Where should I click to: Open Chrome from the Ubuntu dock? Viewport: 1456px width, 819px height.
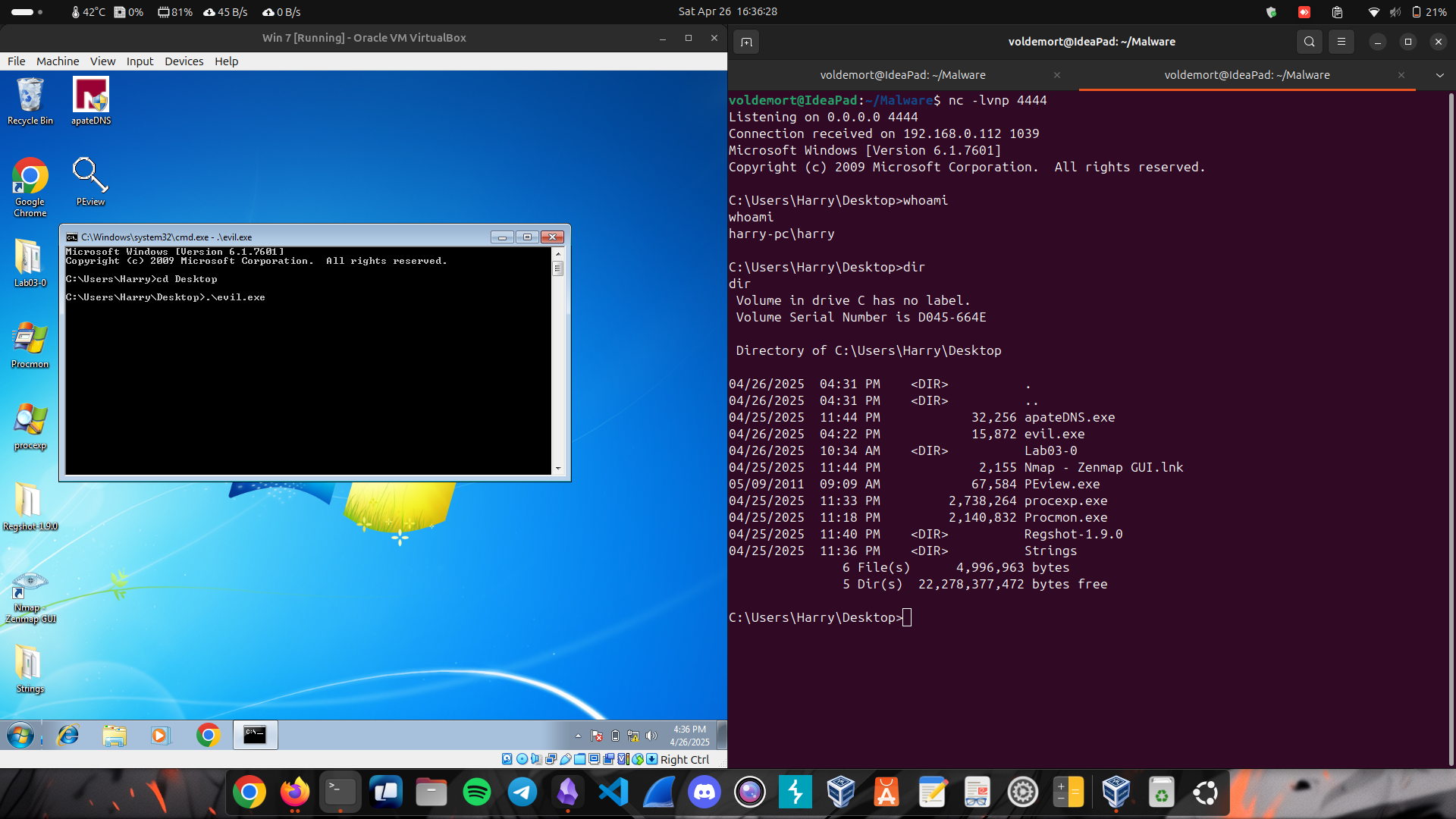[249, 792]
